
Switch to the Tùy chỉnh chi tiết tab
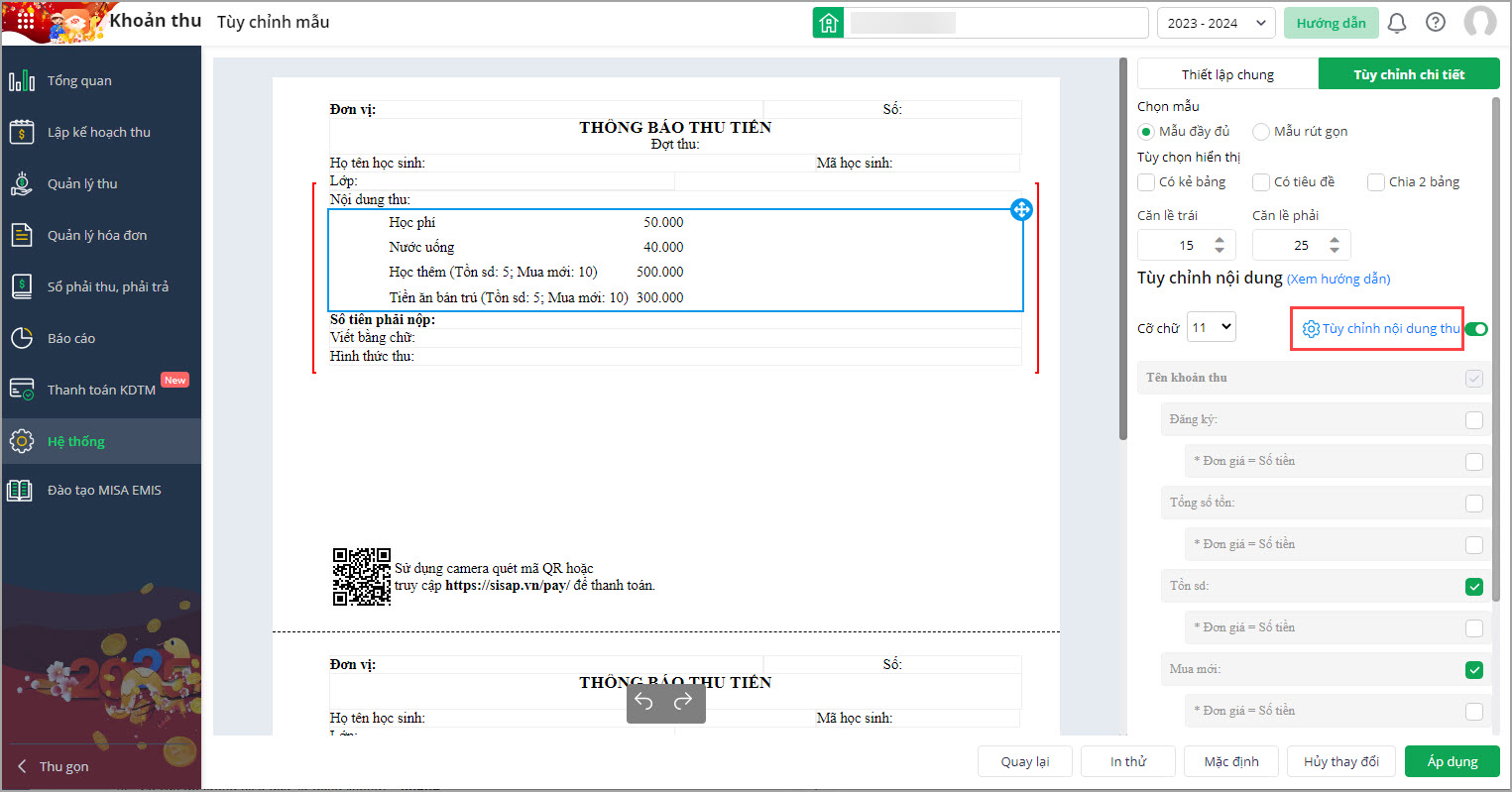(x=1409, y=74)
